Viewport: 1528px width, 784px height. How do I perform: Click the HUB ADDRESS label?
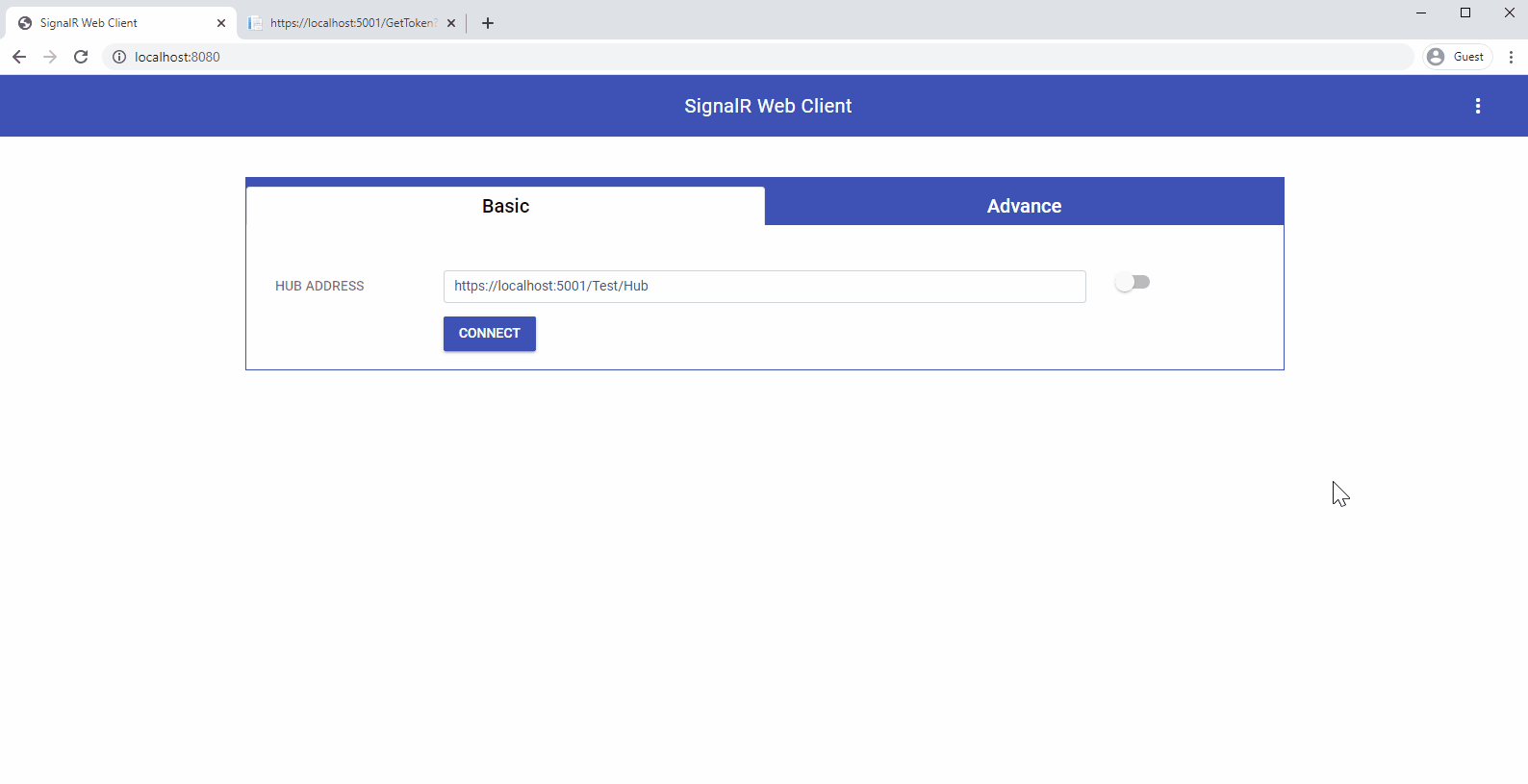(319, 286)
